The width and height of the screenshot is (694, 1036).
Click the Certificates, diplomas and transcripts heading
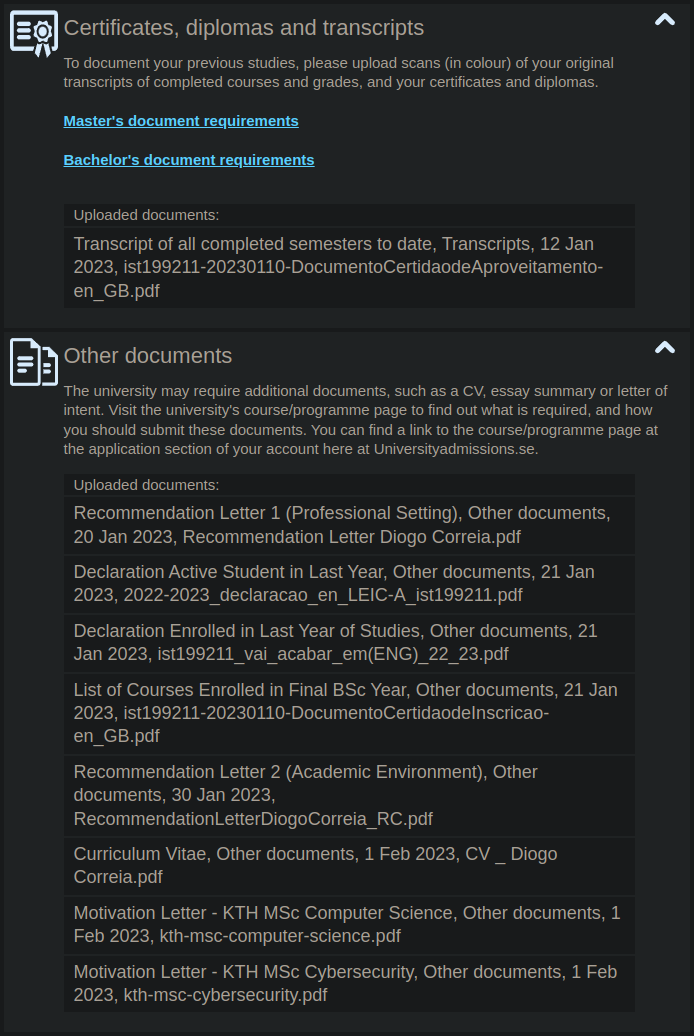(244, 28)
